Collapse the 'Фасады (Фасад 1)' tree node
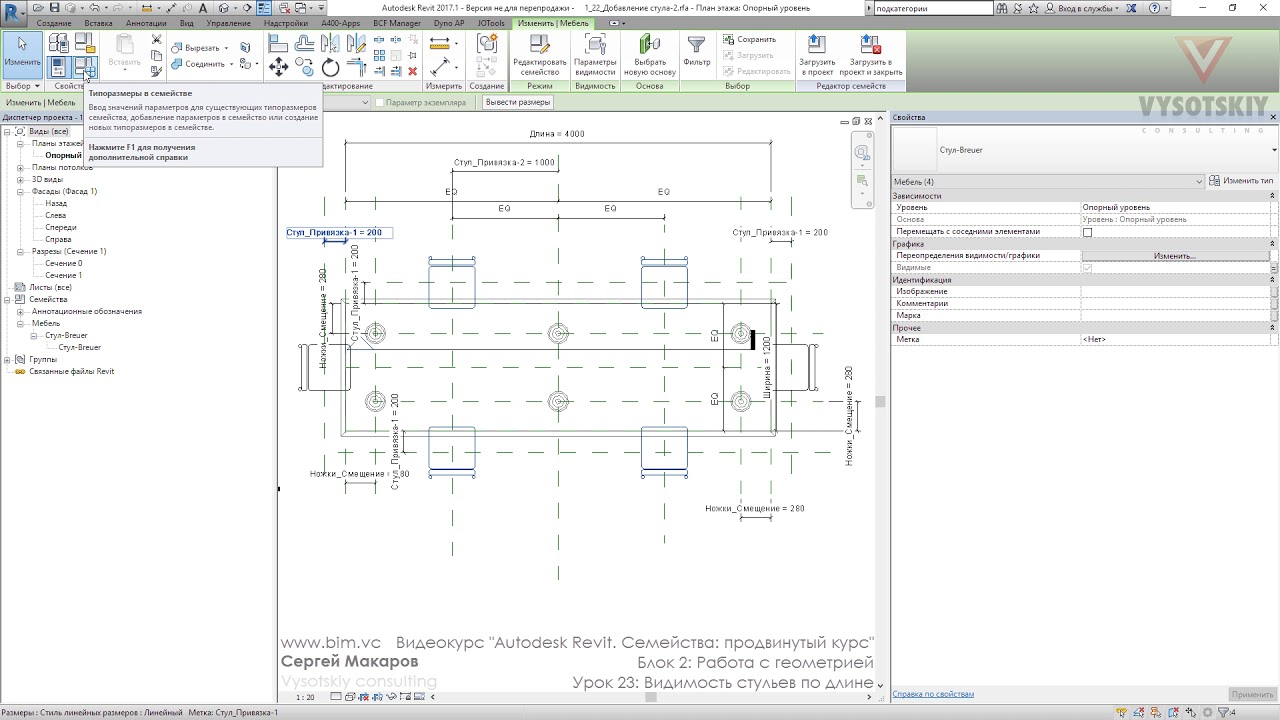This screenshot has height=720, width=1280. point(20,192)
